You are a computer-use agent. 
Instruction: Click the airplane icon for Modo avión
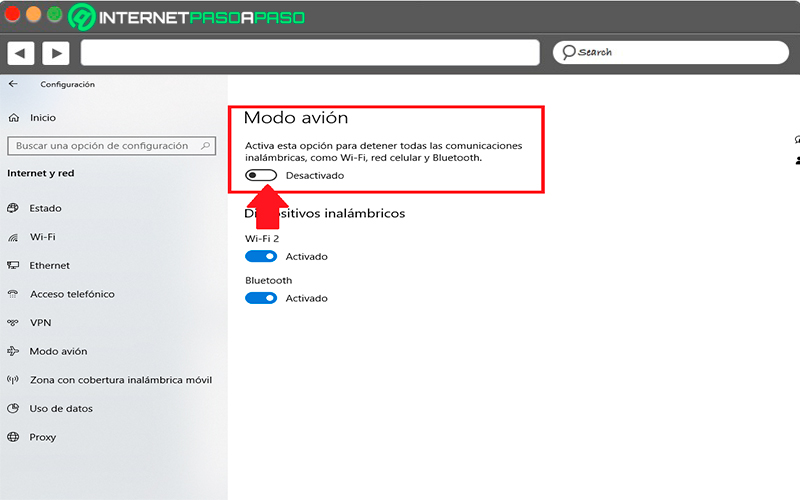click(13, 351)
